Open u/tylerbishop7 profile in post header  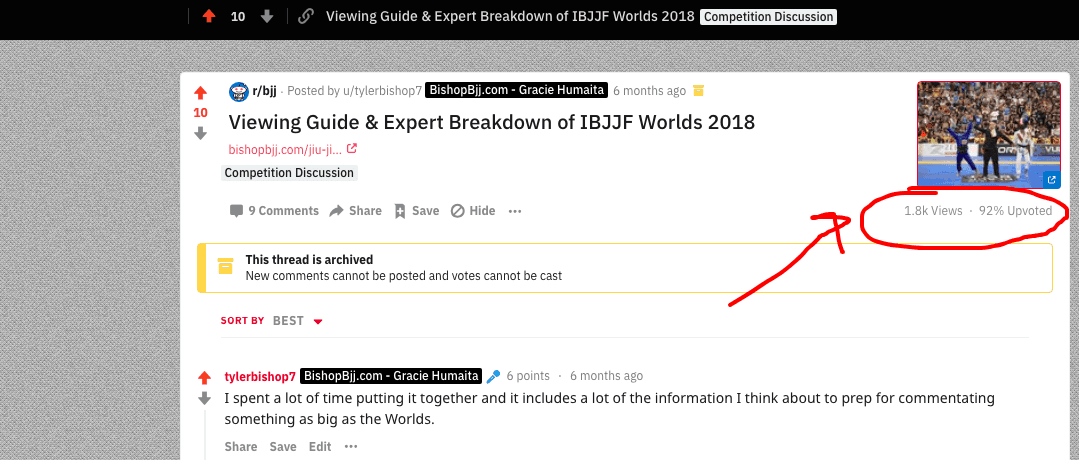click(383, 90)
